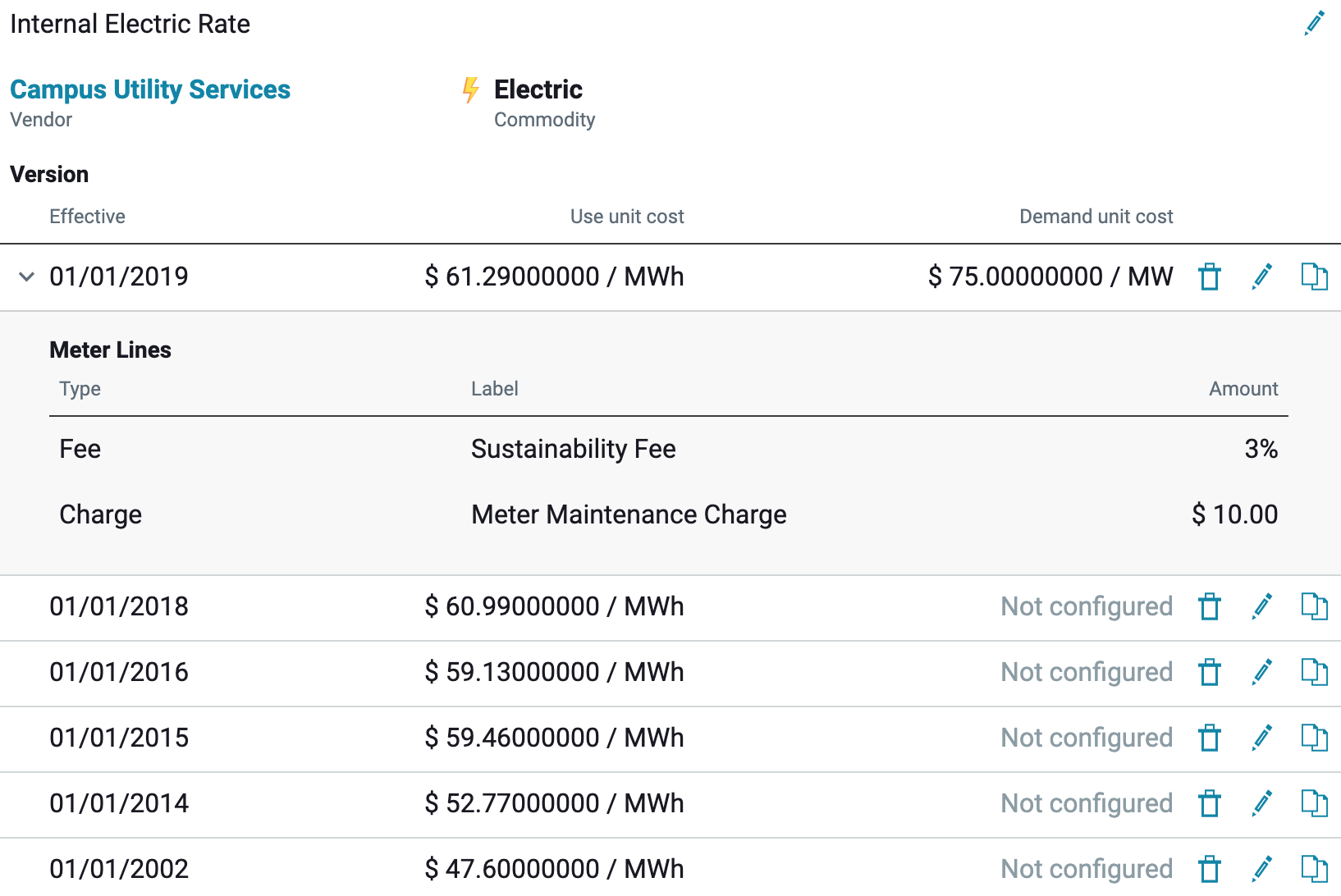
Task: Edit the 01/01/2016 rate version
Action: 1261,673
